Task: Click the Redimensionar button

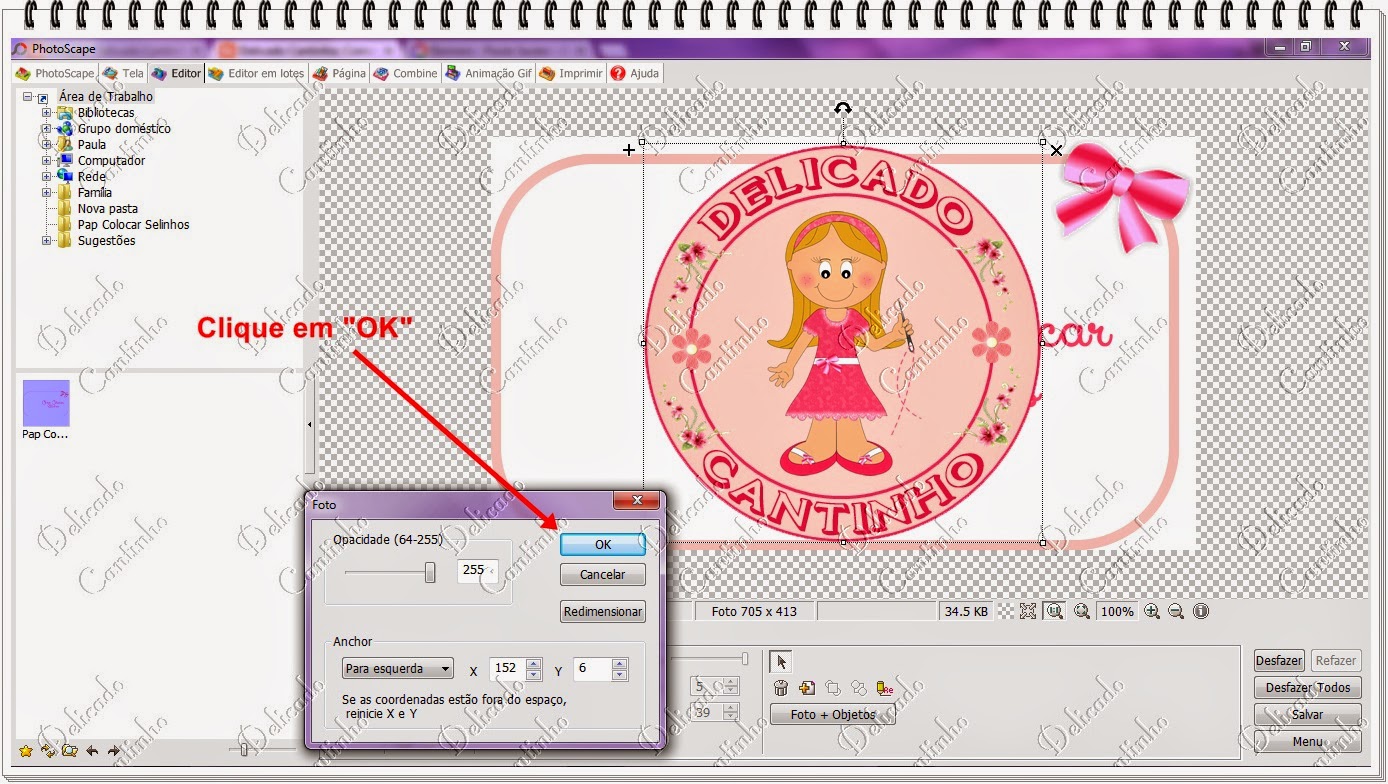Action: click(603, 611)
